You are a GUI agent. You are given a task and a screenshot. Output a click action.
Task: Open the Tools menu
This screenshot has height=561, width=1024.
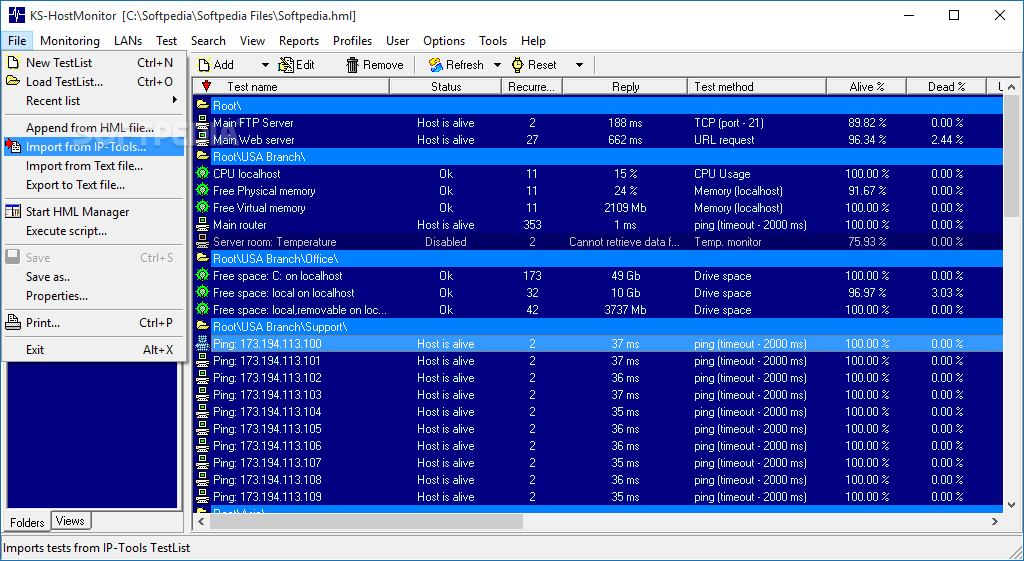coord(493,40)
